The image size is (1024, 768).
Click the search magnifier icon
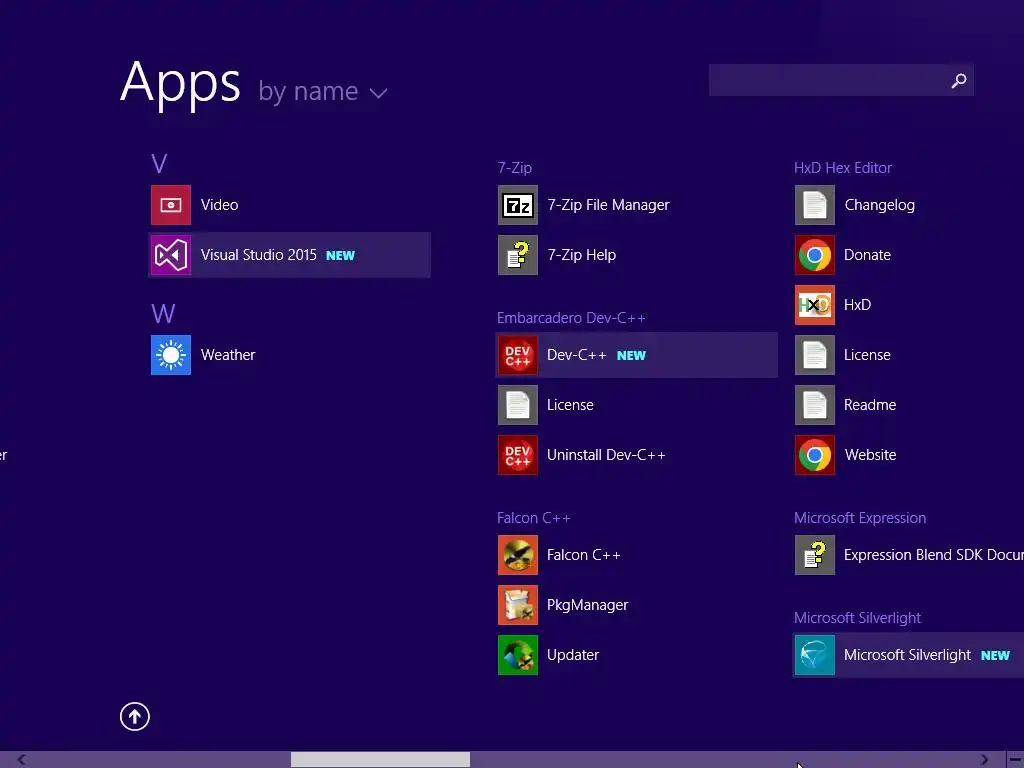959,80
